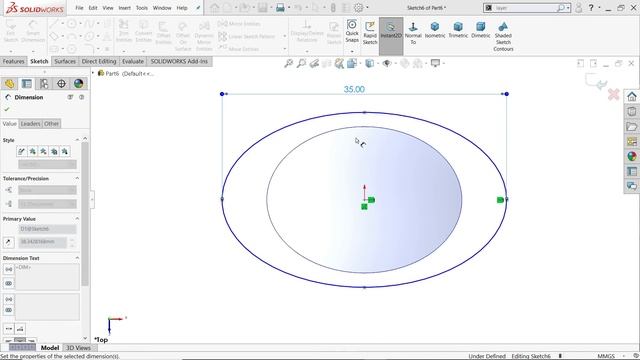The width and height of the screenshot is (640, 360).
Task: Open the PropertyManager panel tab
Action: pyautogui.click(x=27, y=84)
